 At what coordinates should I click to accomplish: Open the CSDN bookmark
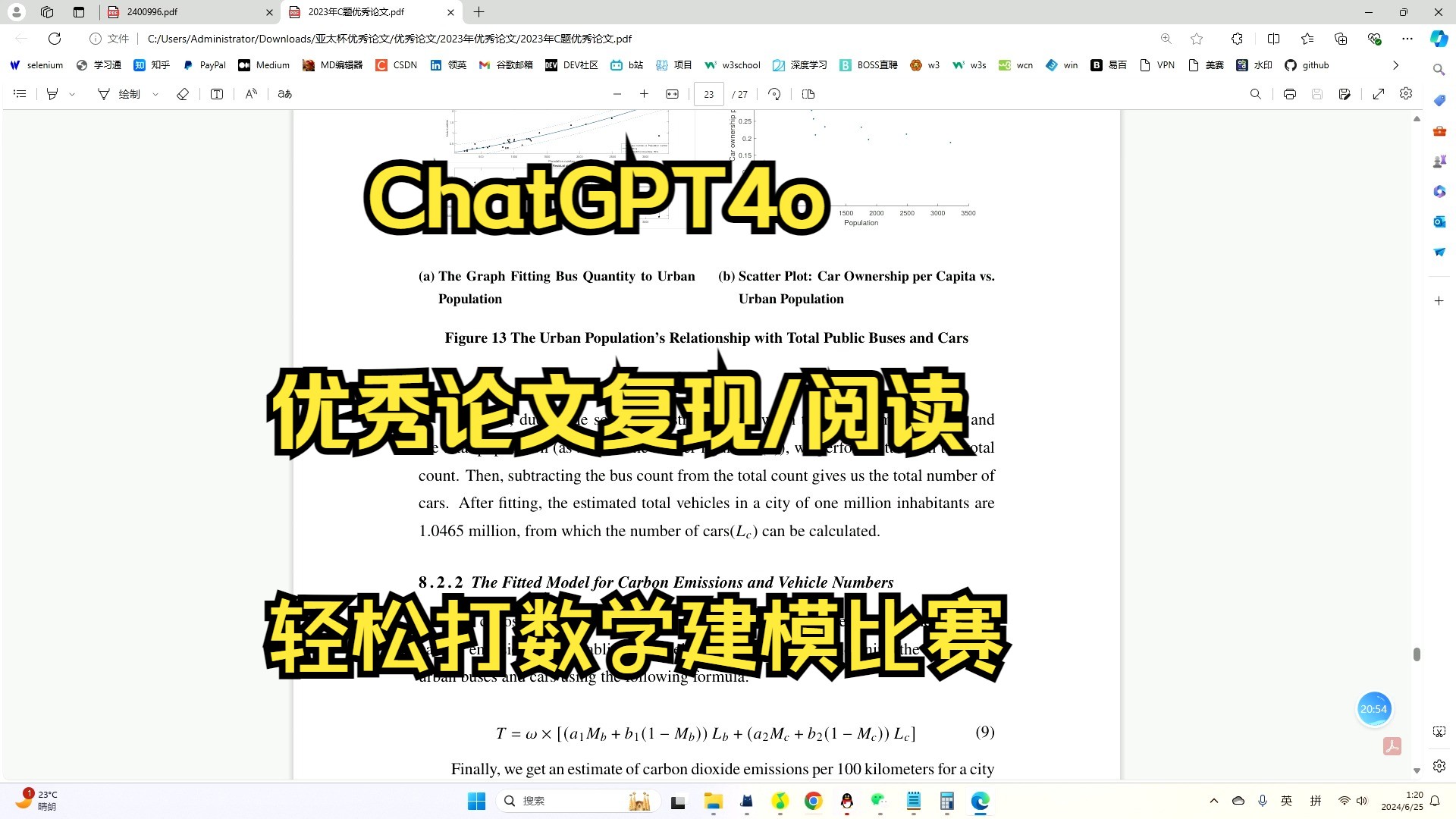(x=397, y=65)
